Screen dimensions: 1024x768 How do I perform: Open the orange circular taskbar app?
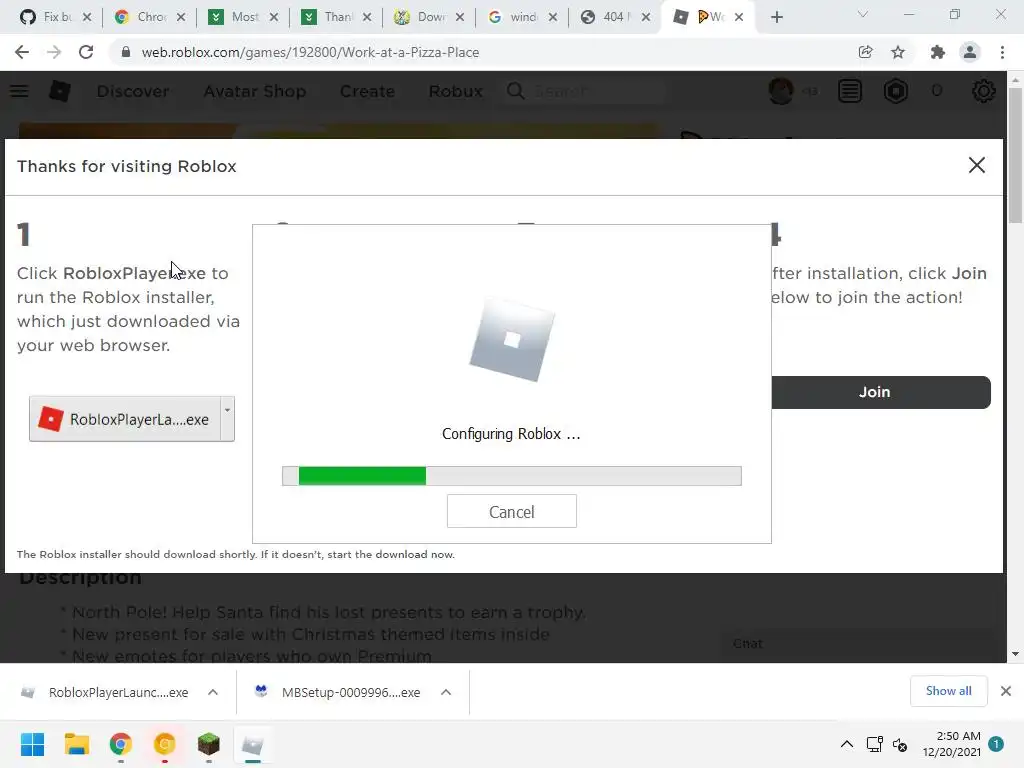click(x=165, y=744)
